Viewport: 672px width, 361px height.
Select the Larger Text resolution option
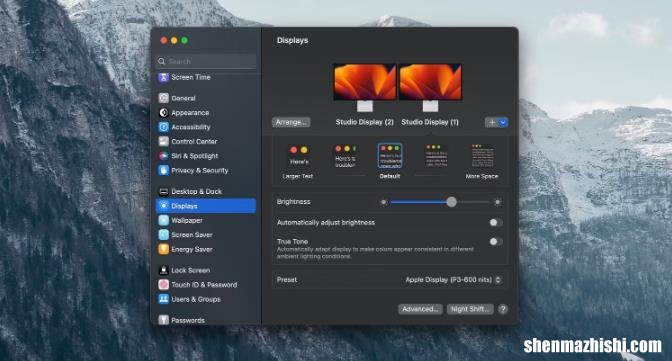click(x=298, y=162)
